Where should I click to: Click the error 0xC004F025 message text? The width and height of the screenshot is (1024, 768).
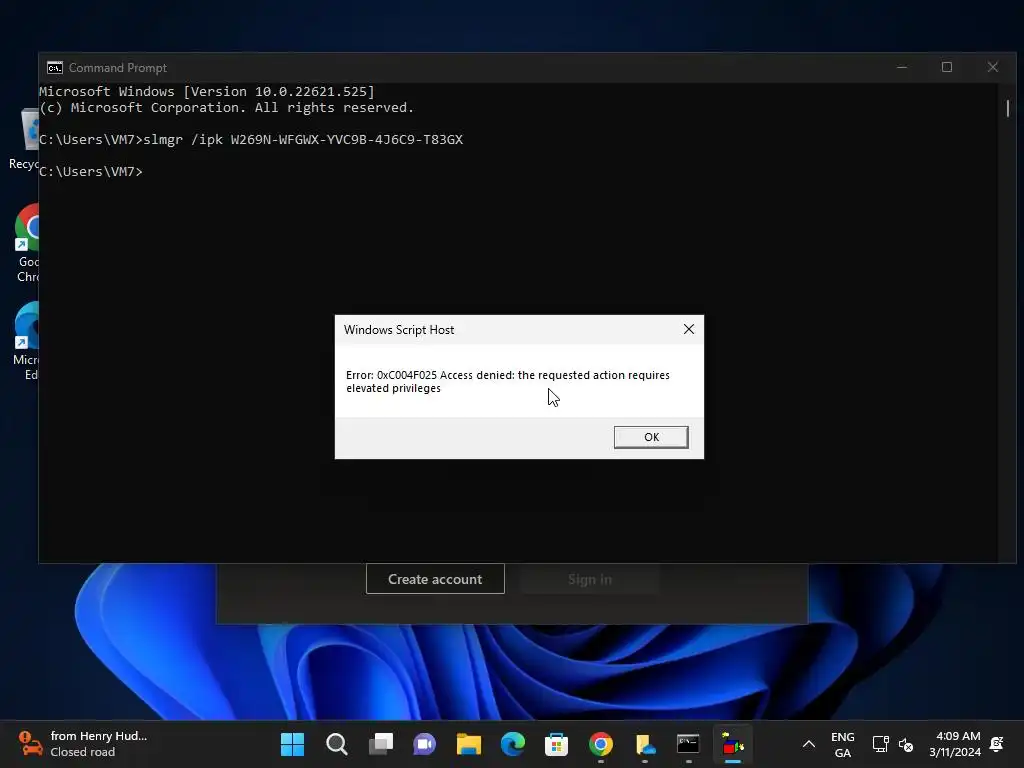tap(507, 381)
